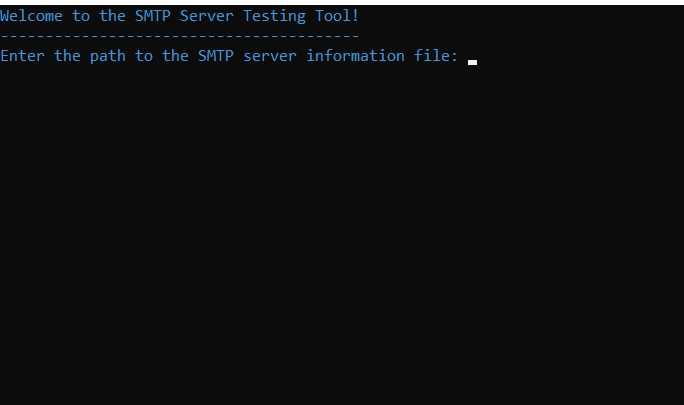The width and height of the screenshot is (684, 405).
Task: Click the word "Welcome" in the first line
Action: [31, 16]
